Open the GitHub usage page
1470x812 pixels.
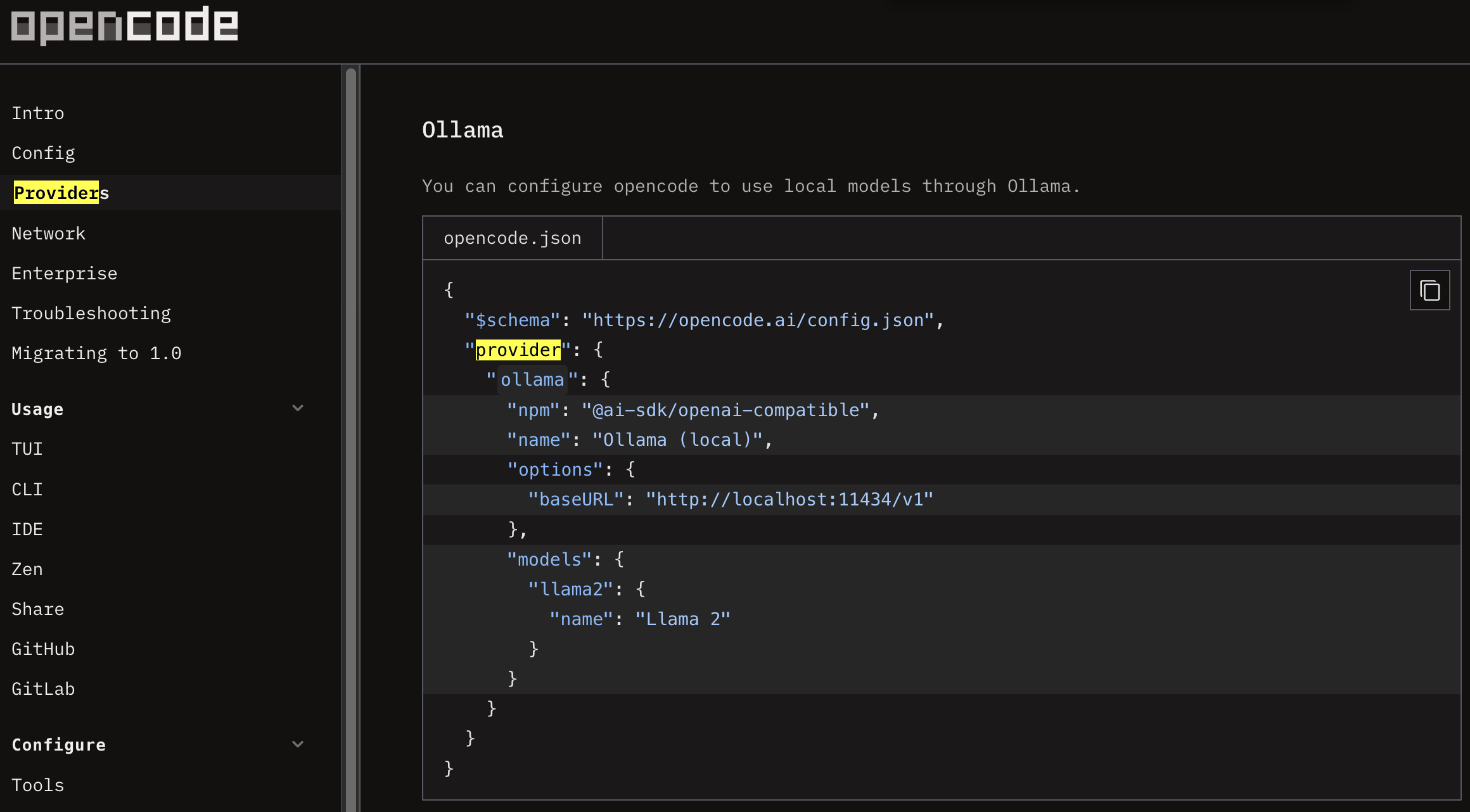(x=43, y=649)
